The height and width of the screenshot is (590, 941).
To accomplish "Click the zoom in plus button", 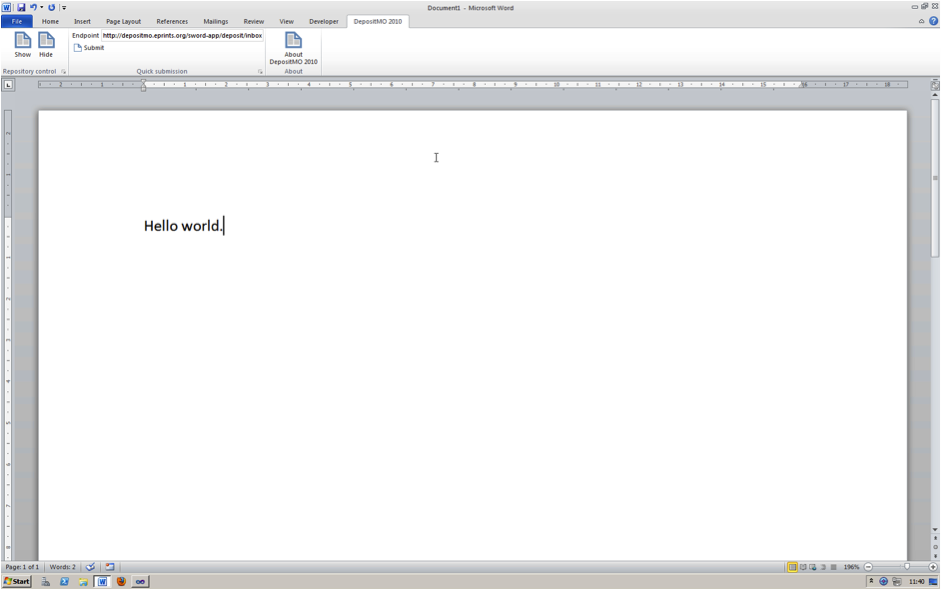I will coord(933,567).
